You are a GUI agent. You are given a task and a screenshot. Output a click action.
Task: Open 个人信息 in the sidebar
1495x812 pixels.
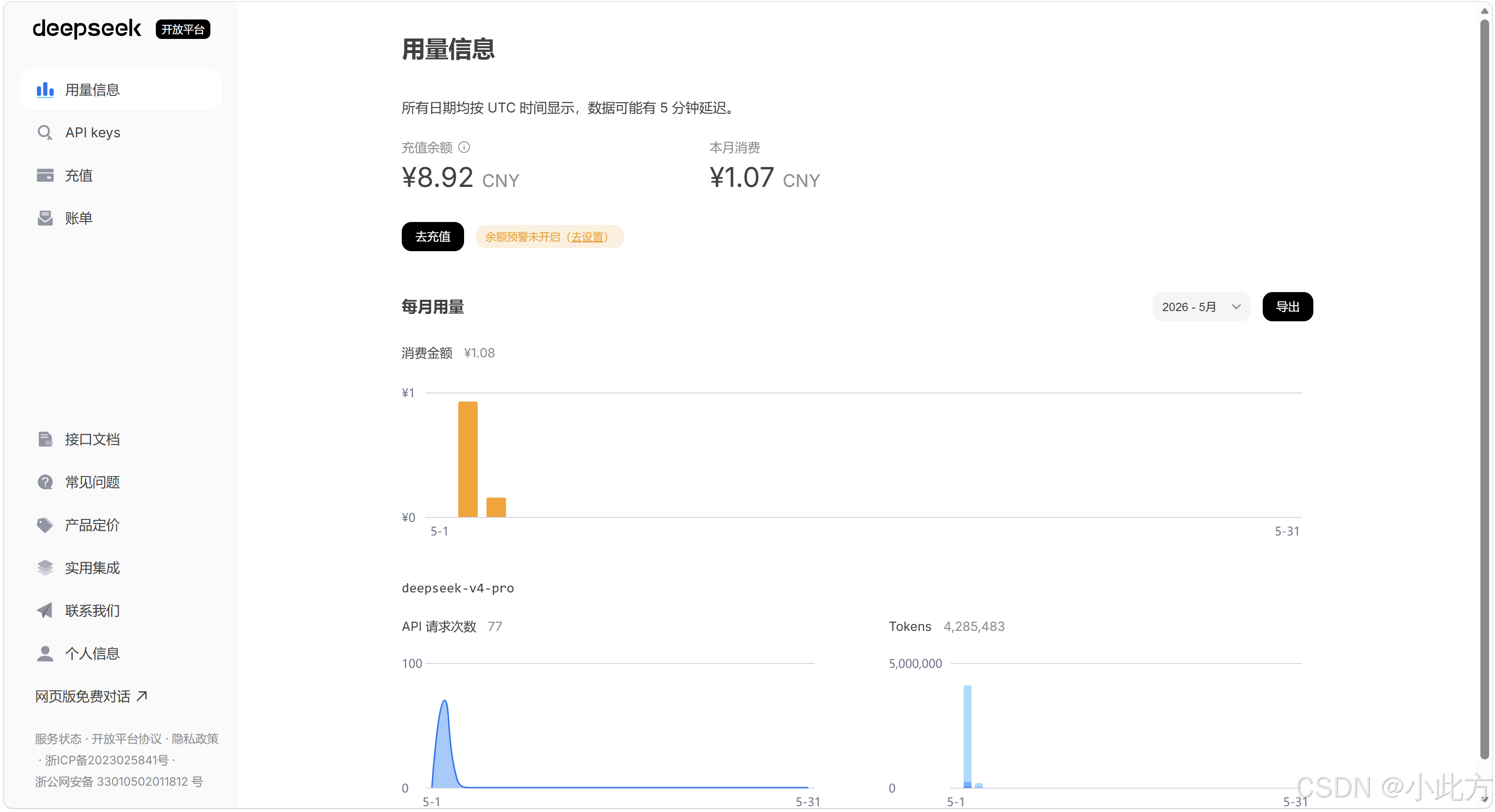coord(121,653)
